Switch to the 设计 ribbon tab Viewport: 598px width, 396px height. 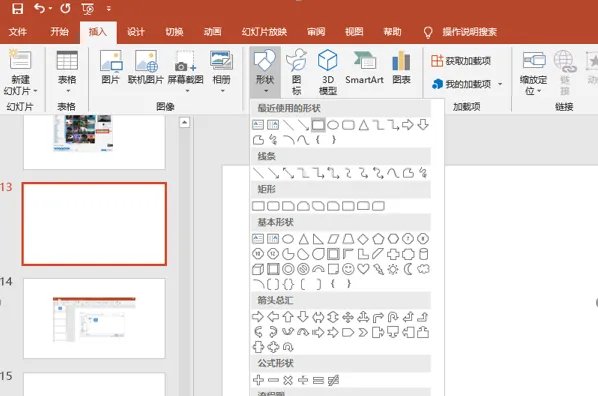[x=136, y=32]
